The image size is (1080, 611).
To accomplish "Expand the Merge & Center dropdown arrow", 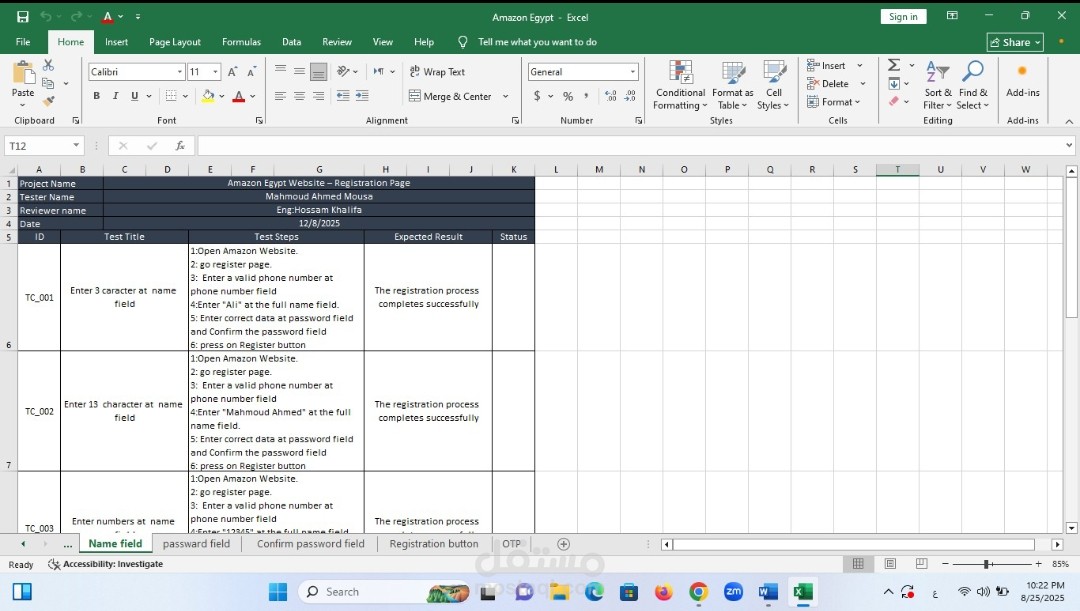I will [x=505, y=97].
